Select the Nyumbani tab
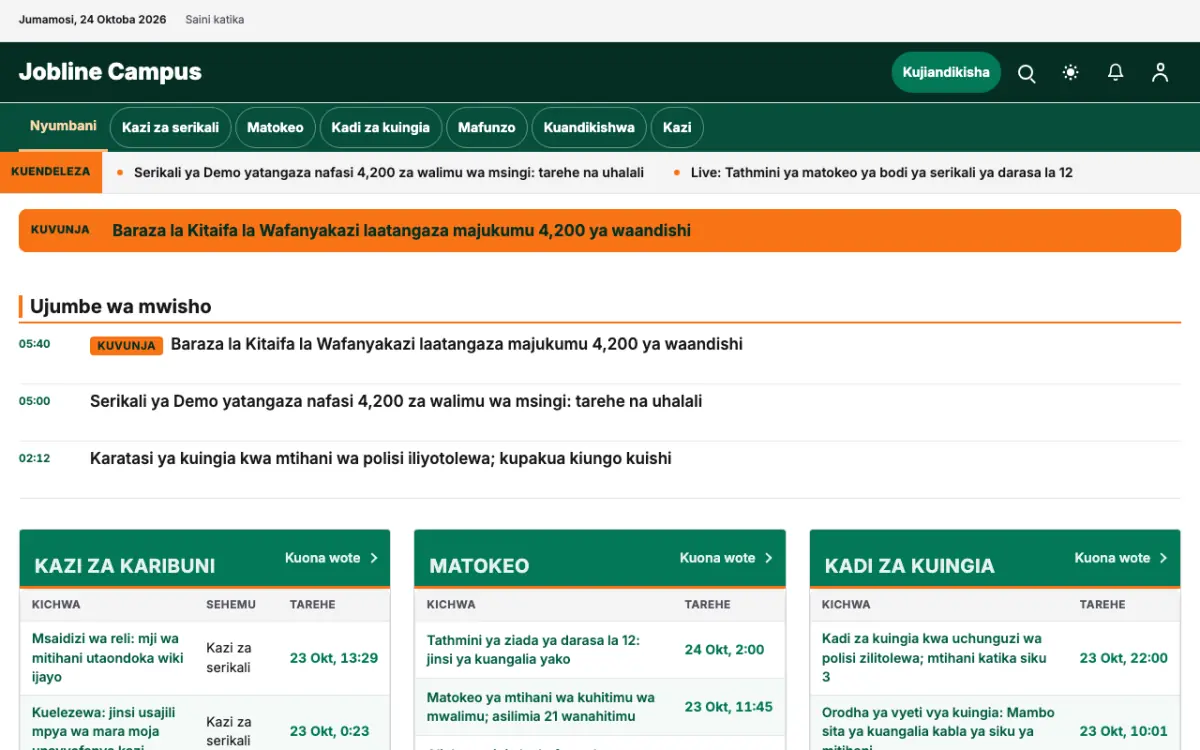 [63, 126]
